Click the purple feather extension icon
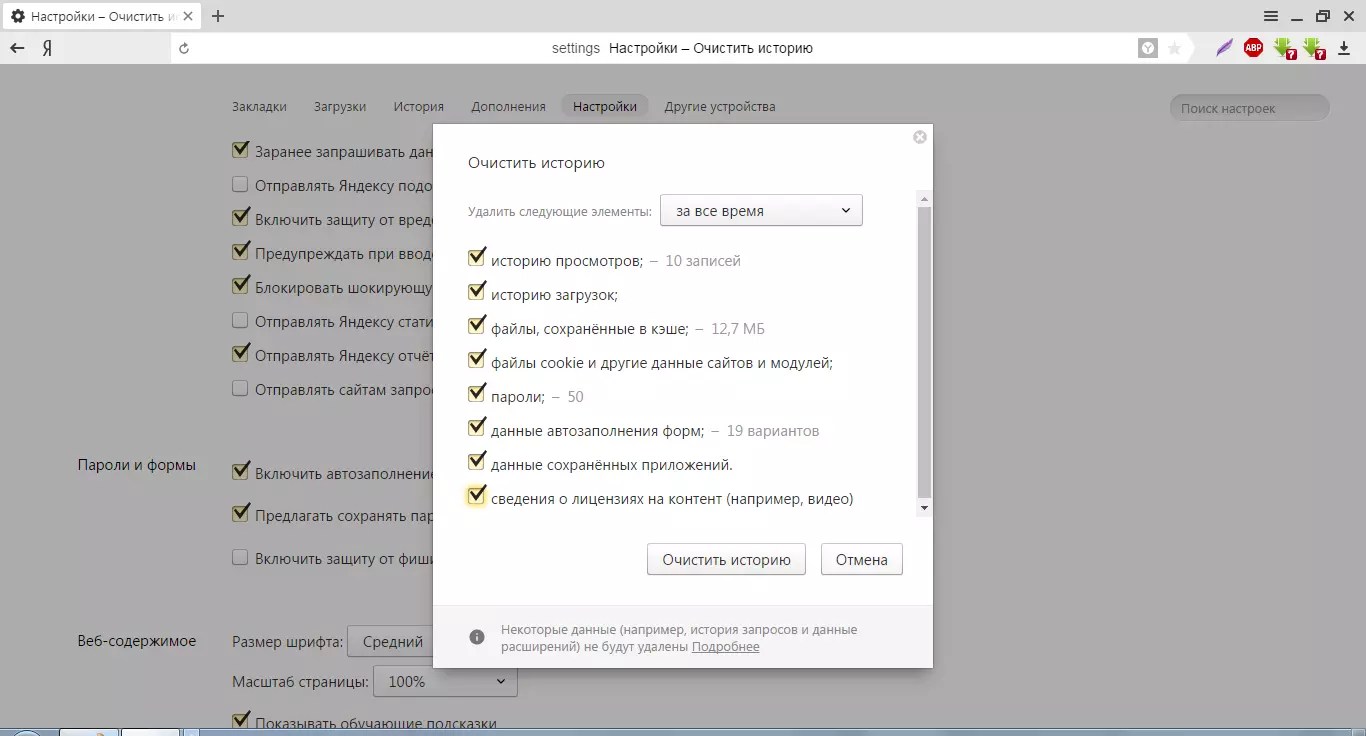Screen dimensions: 1366x736 click(x=1224, y=48)
